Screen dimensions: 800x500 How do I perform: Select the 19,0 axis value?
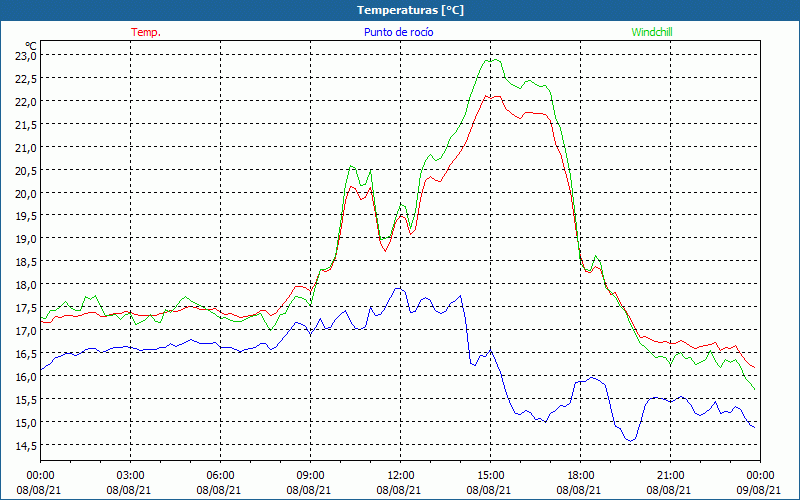[26, 239]
